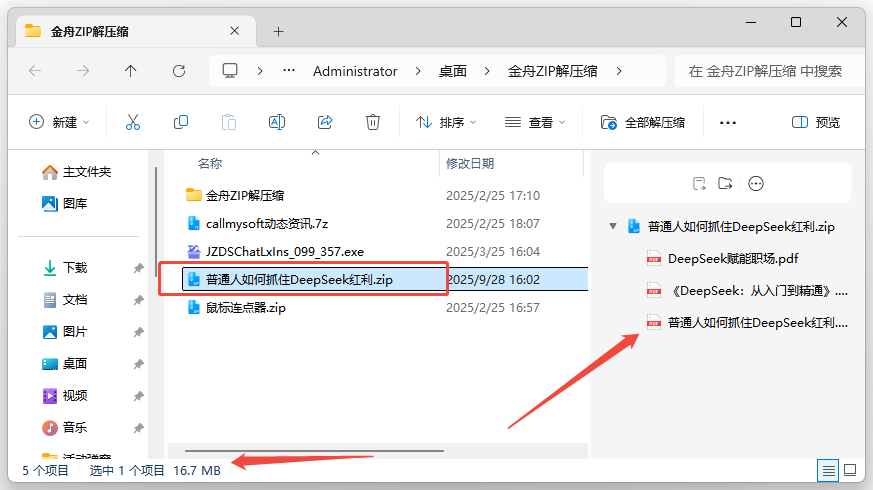Toggle the 预览 preview pane
The width and height of the screenshot is (873, 490).
tap(816, 122)
